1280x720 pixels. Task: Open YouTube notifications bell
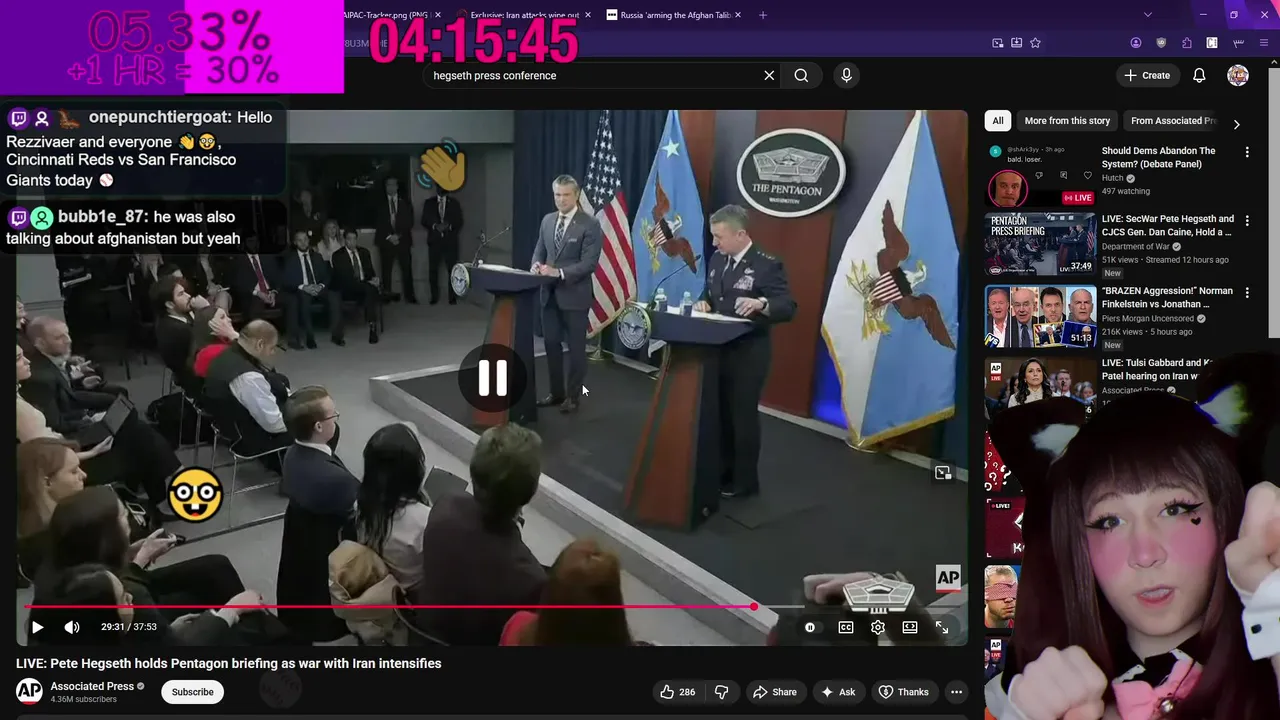coord(1199,75)
